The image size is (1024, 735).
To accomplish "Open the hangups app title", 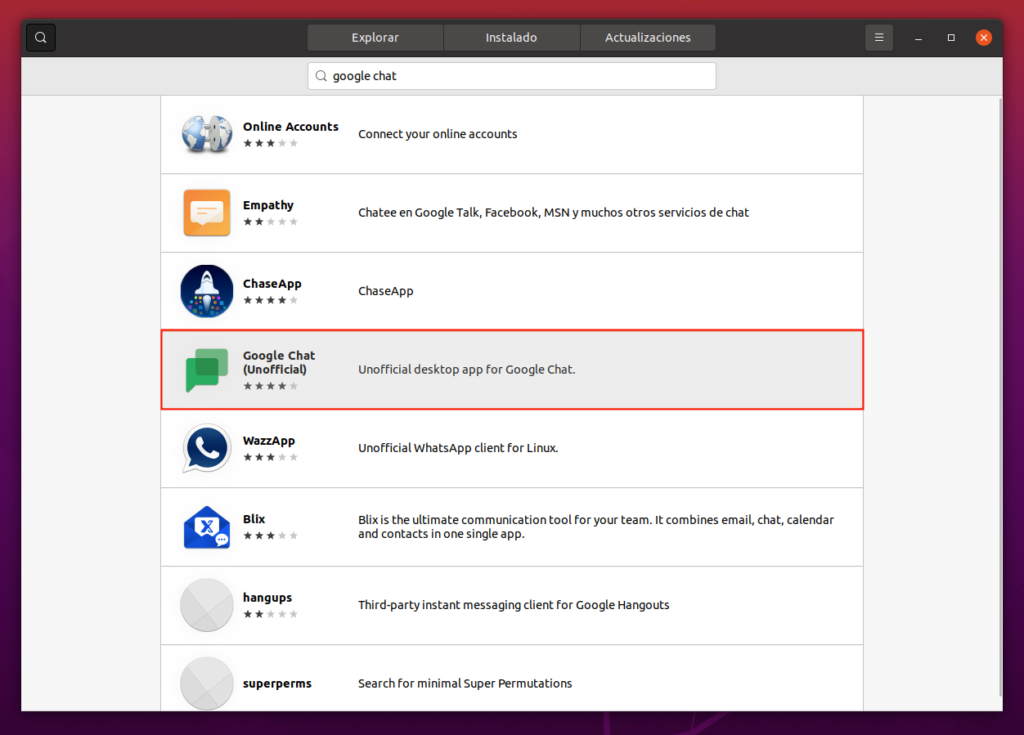I will [x=267, y=598].
